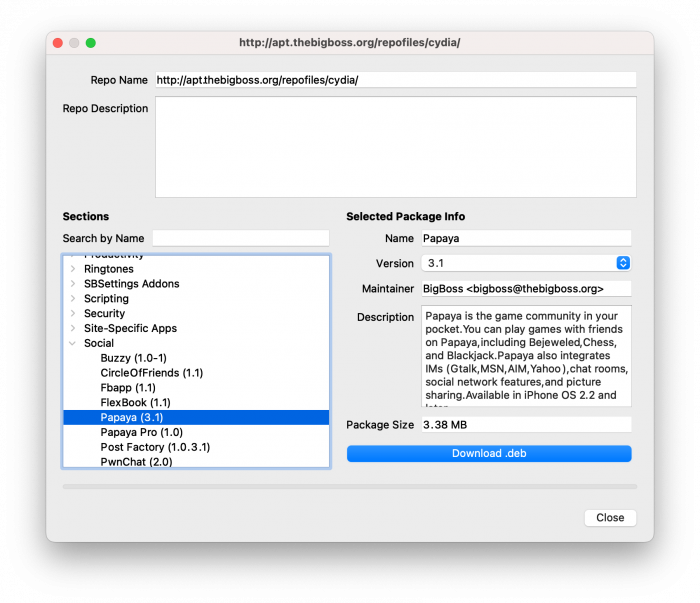Click the Site-Specific Apps section label

pos(130,329)
